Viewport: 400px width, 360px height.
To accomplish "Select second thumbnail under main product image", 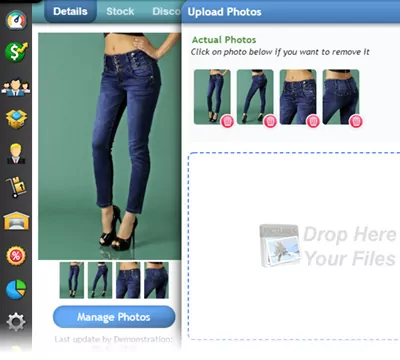I will [100, 280].
